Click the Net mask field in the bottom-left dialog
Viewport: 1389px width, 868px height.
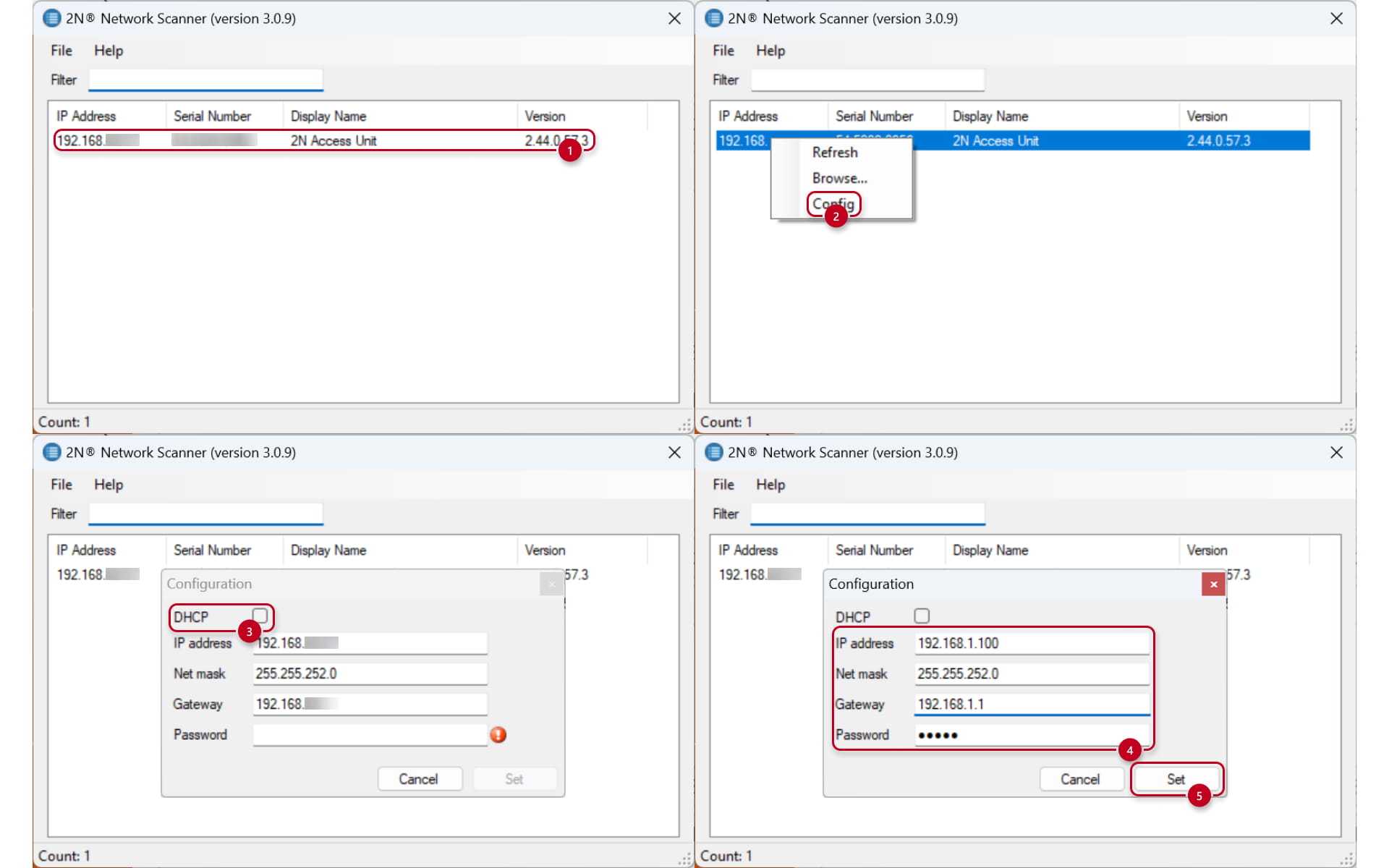coord(370,673)
